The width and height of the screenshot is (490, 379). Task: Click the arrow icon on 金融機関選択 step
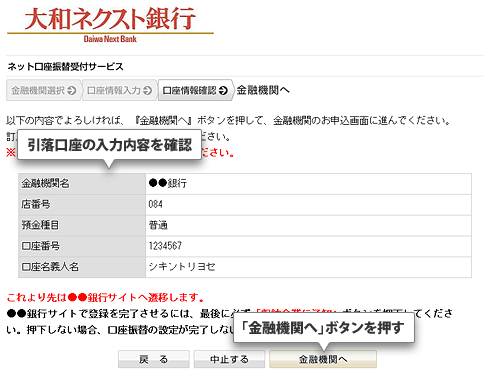[x=72, y=90]
